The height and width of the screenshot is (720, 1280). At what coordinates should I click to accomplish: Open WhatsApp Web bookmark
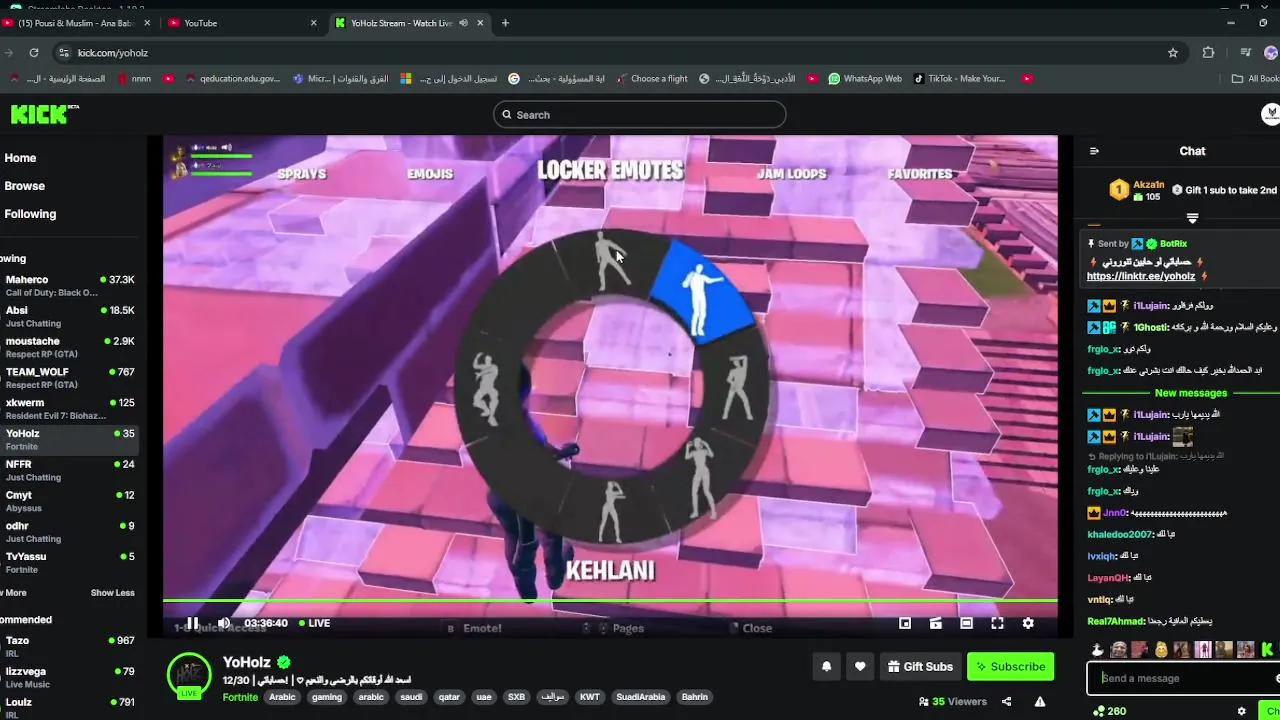point(864,78)
